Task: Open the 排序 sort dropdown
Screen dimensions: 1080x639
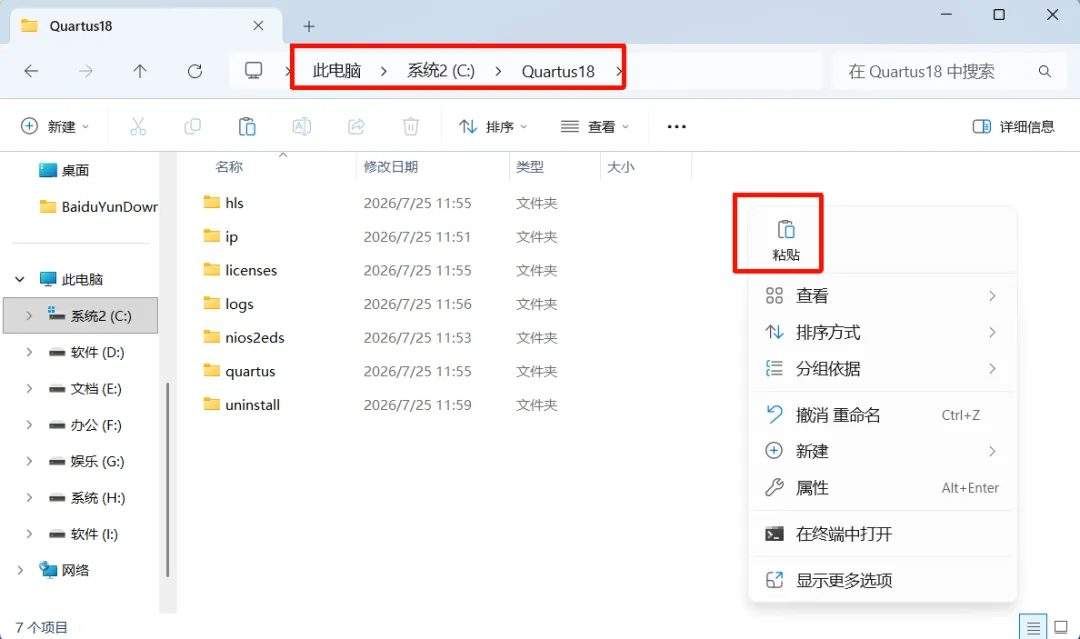Action: (x=493, y=127)
